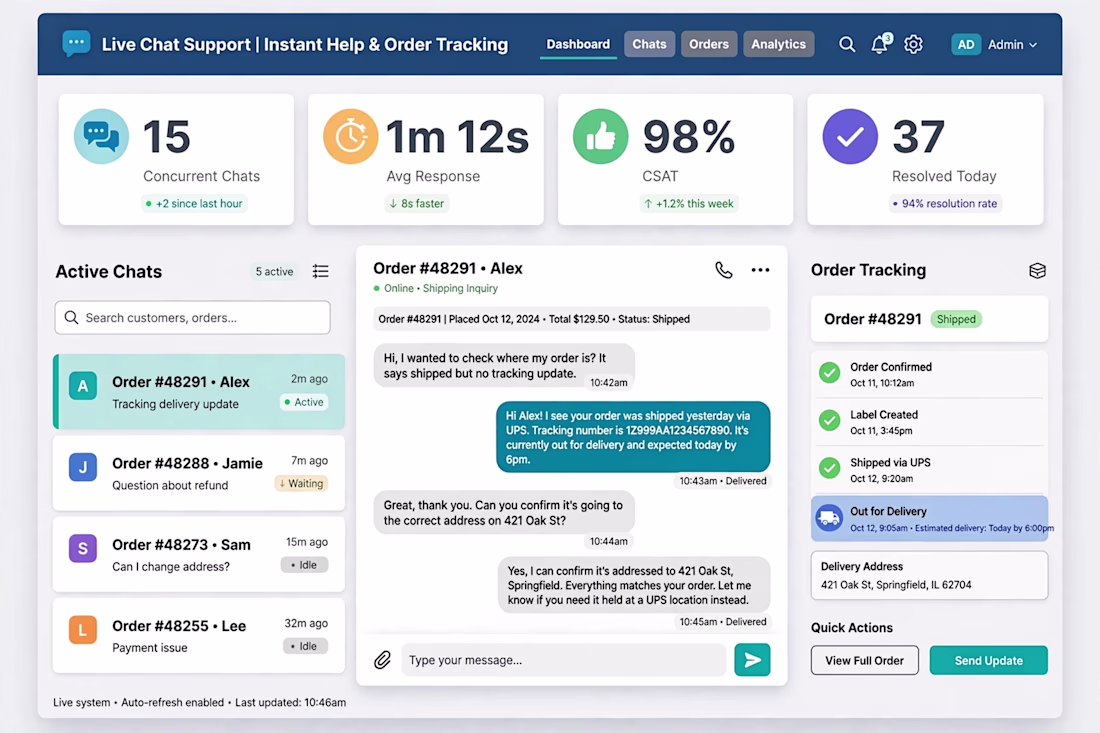This screenshot has height=733, width=1100.
Task: Expand the Admin account dropdown
Action: tap(1012, 44)
